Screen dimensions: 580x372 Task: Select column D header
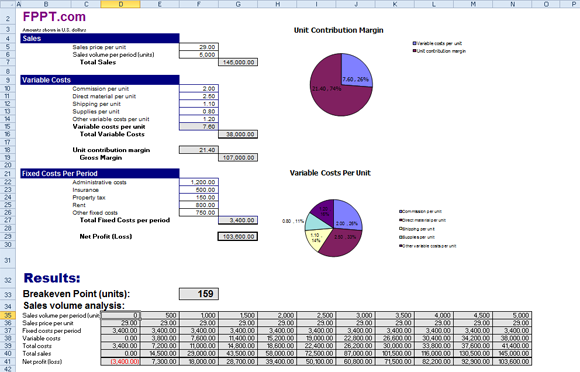(x=120, y=4)
